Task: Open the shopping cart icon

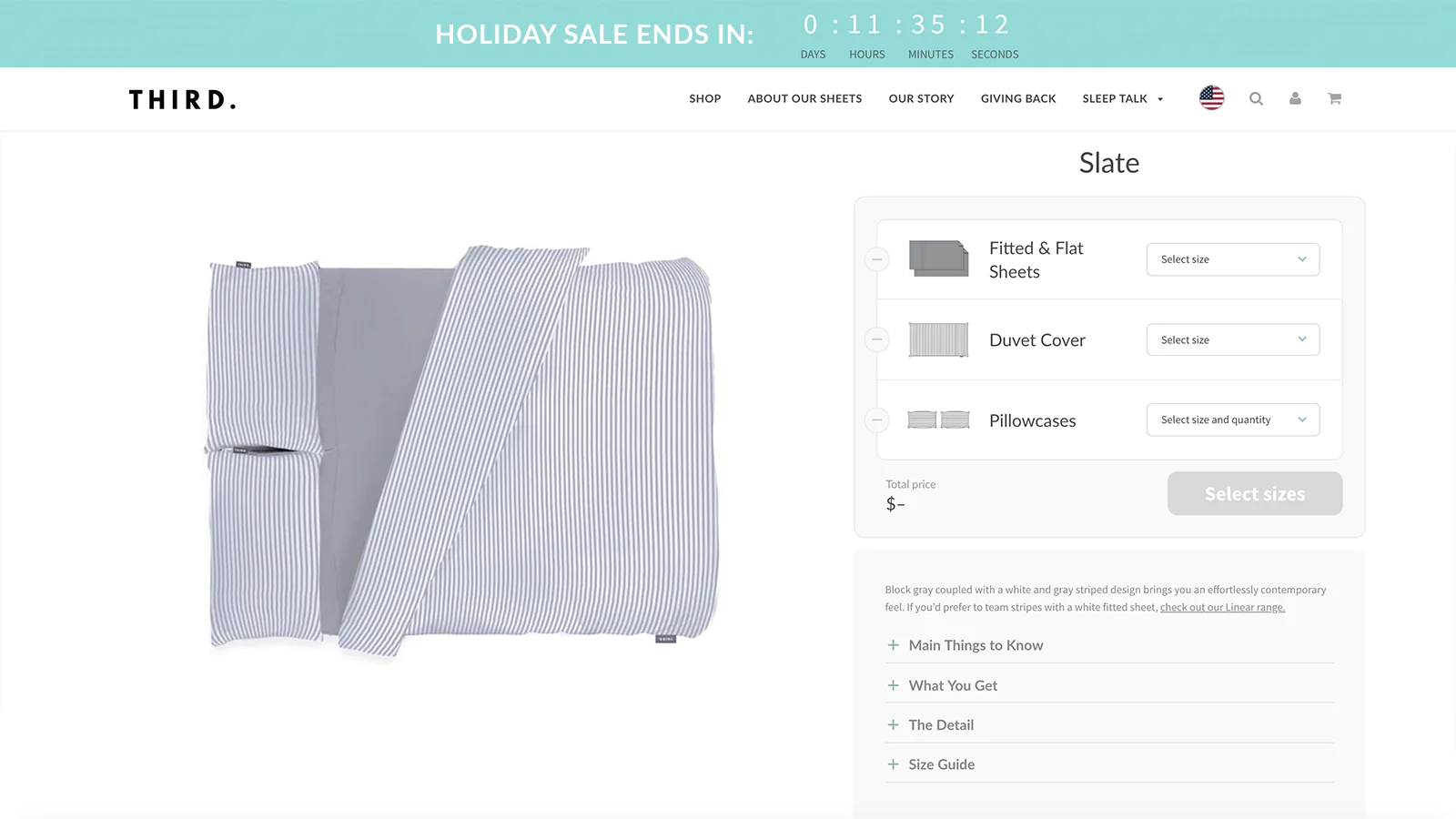Action: [x=1334, y=99]
